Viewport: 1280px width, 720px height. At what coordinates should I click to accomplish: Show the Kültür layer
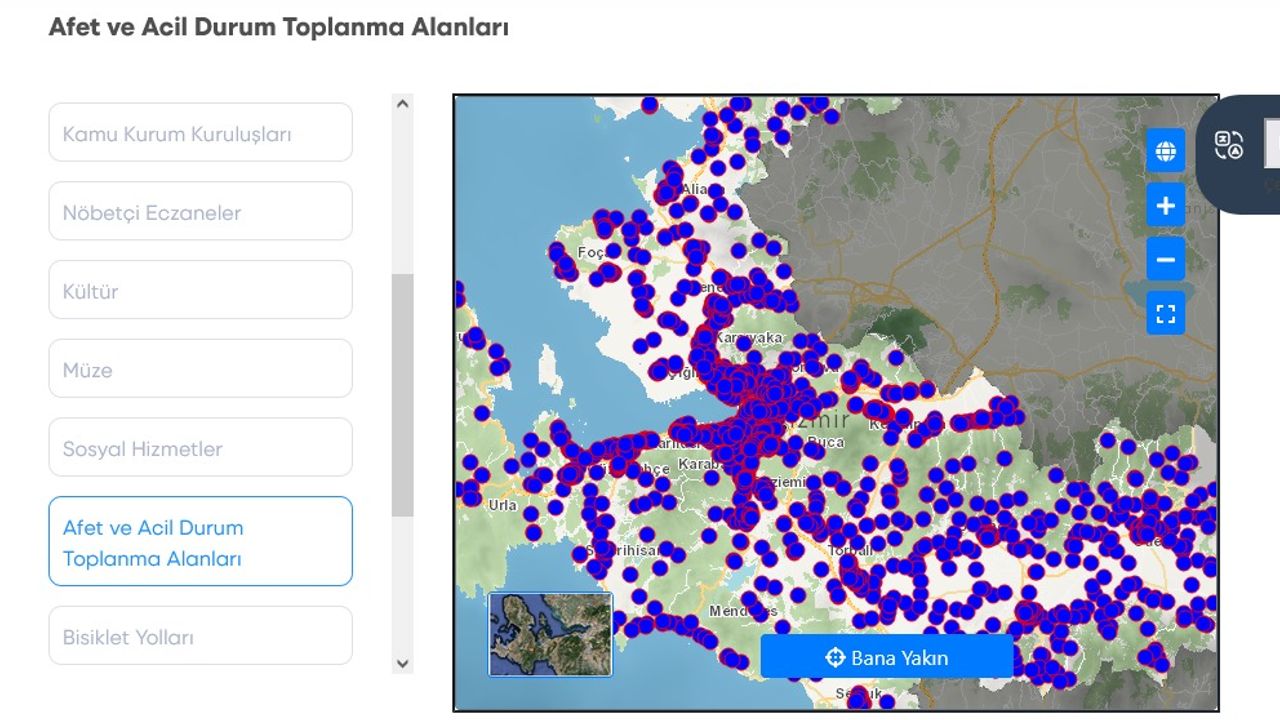tap(200, 291)
